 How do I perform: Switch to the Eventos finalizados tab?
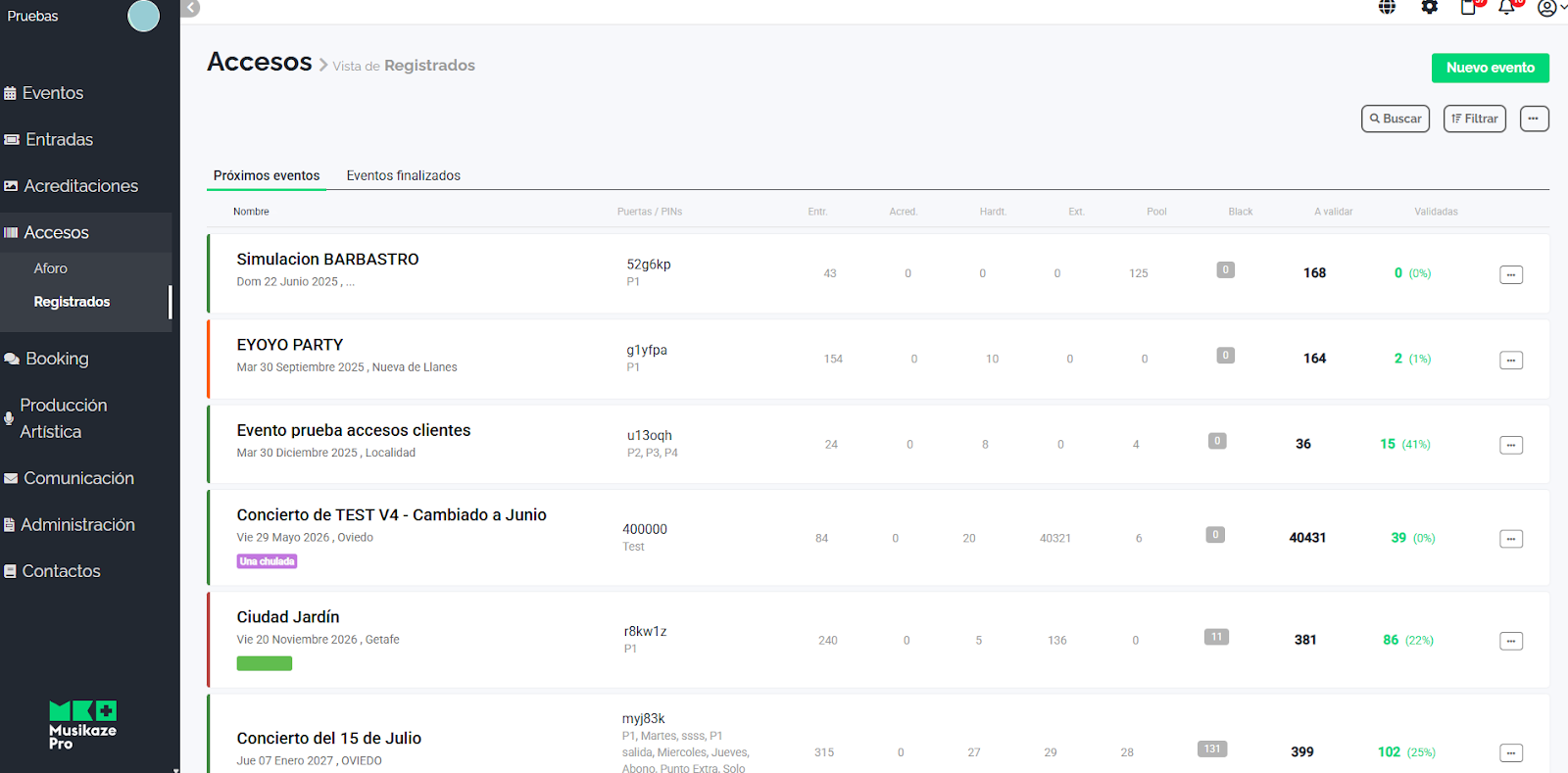tap(403, 176)
